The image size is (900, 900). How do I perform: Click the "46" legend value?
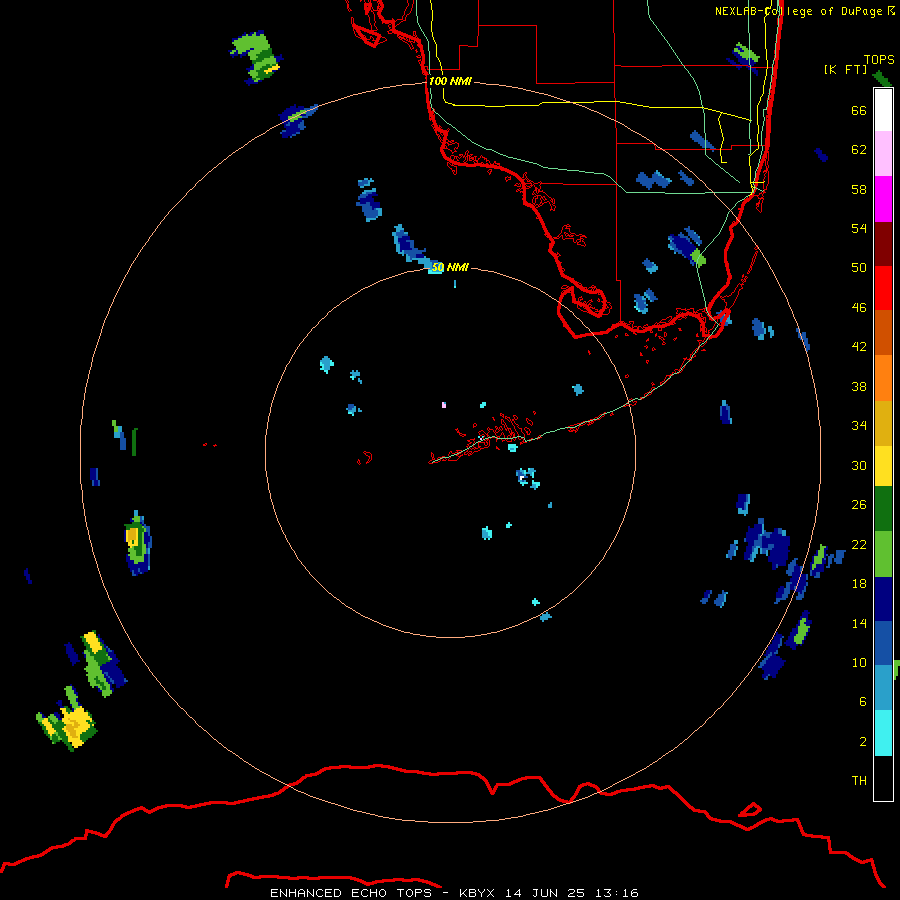coord(859,308)
